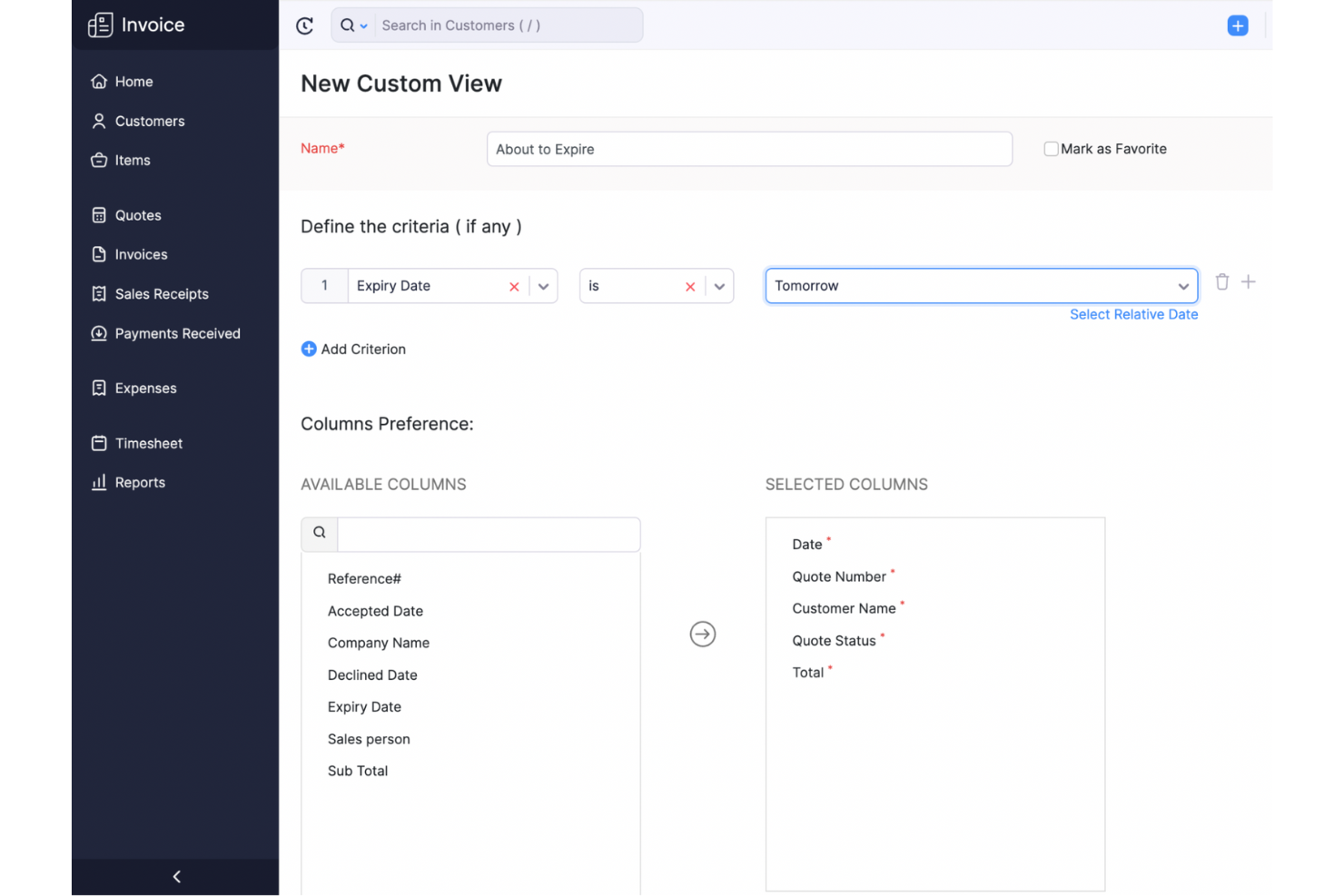Click Date in selected columns

(x=807, y=545)
